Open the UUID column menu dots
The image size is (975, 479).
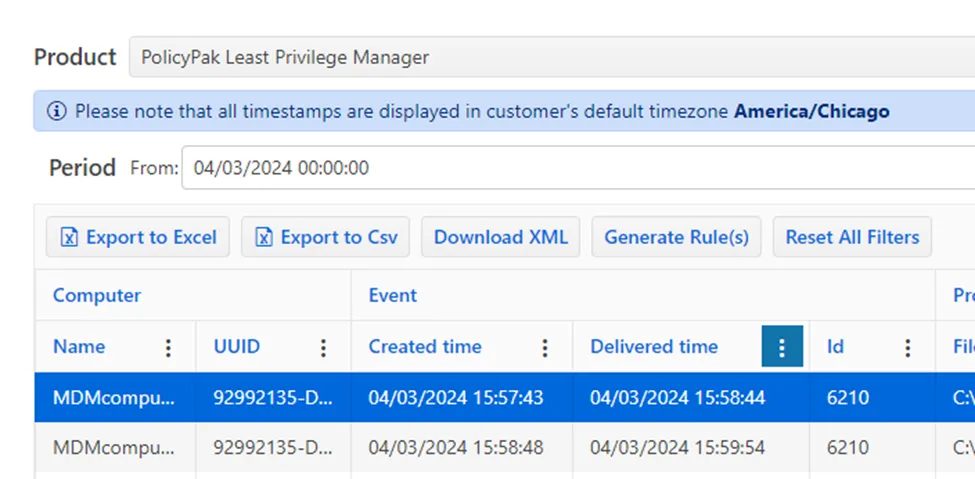[x=323, y=347]
